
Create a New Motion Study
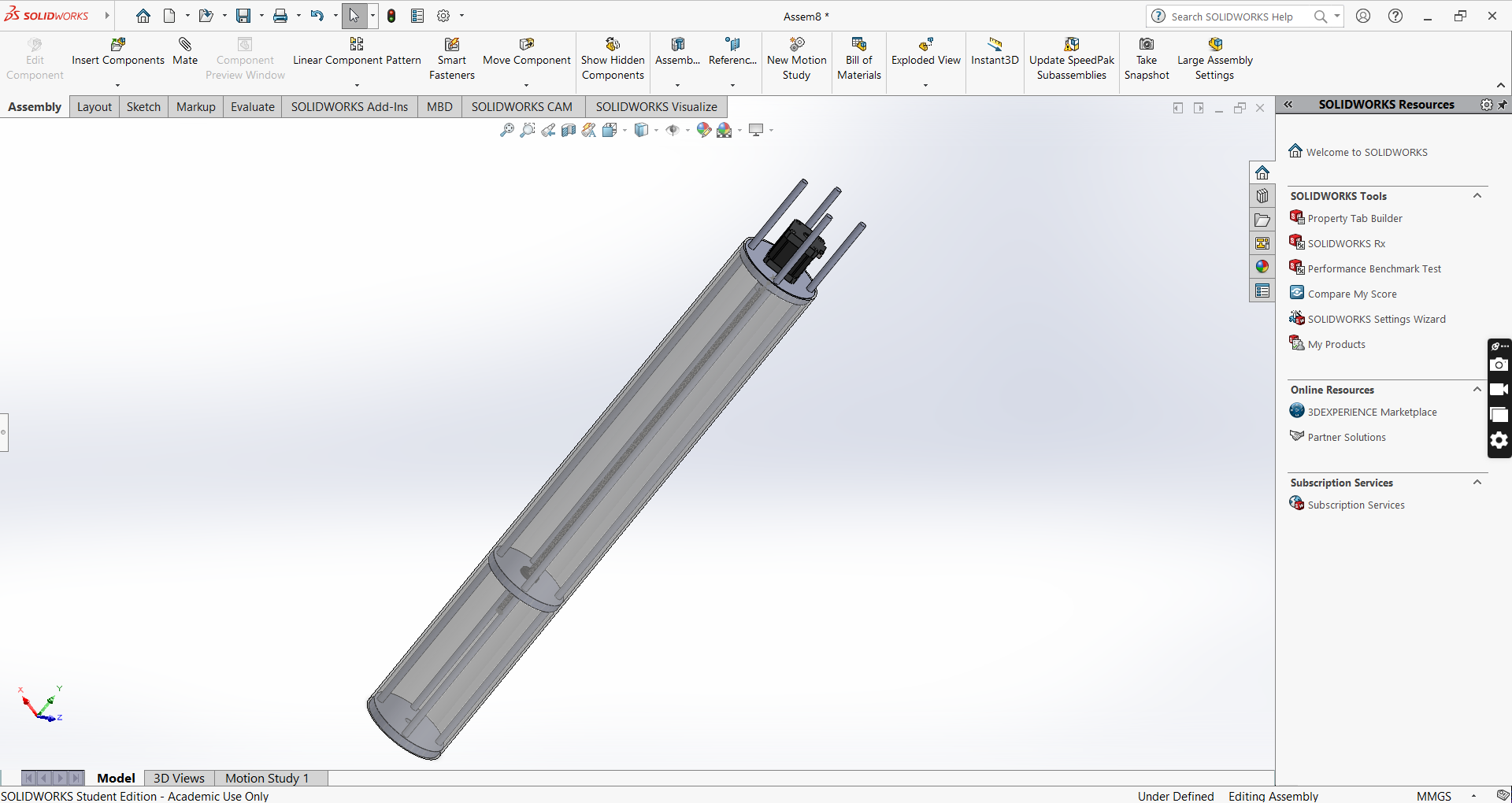(x=797, y=59)
